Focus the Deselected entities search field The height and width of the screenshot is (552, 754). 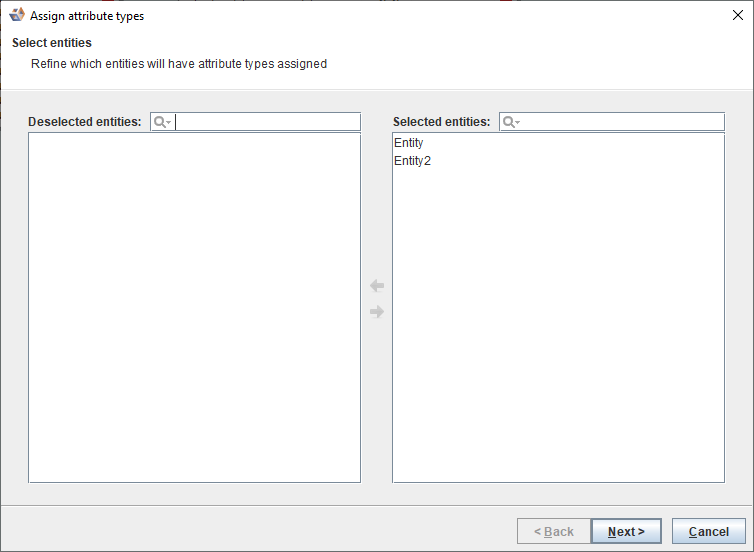pos(267,122)
